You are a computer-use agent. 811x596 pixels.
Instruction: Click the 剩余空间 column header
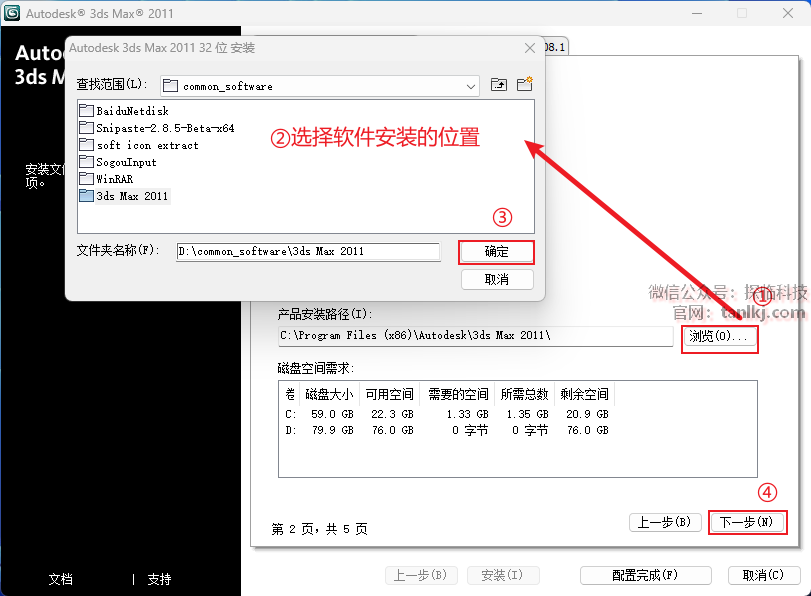[584, 394]
